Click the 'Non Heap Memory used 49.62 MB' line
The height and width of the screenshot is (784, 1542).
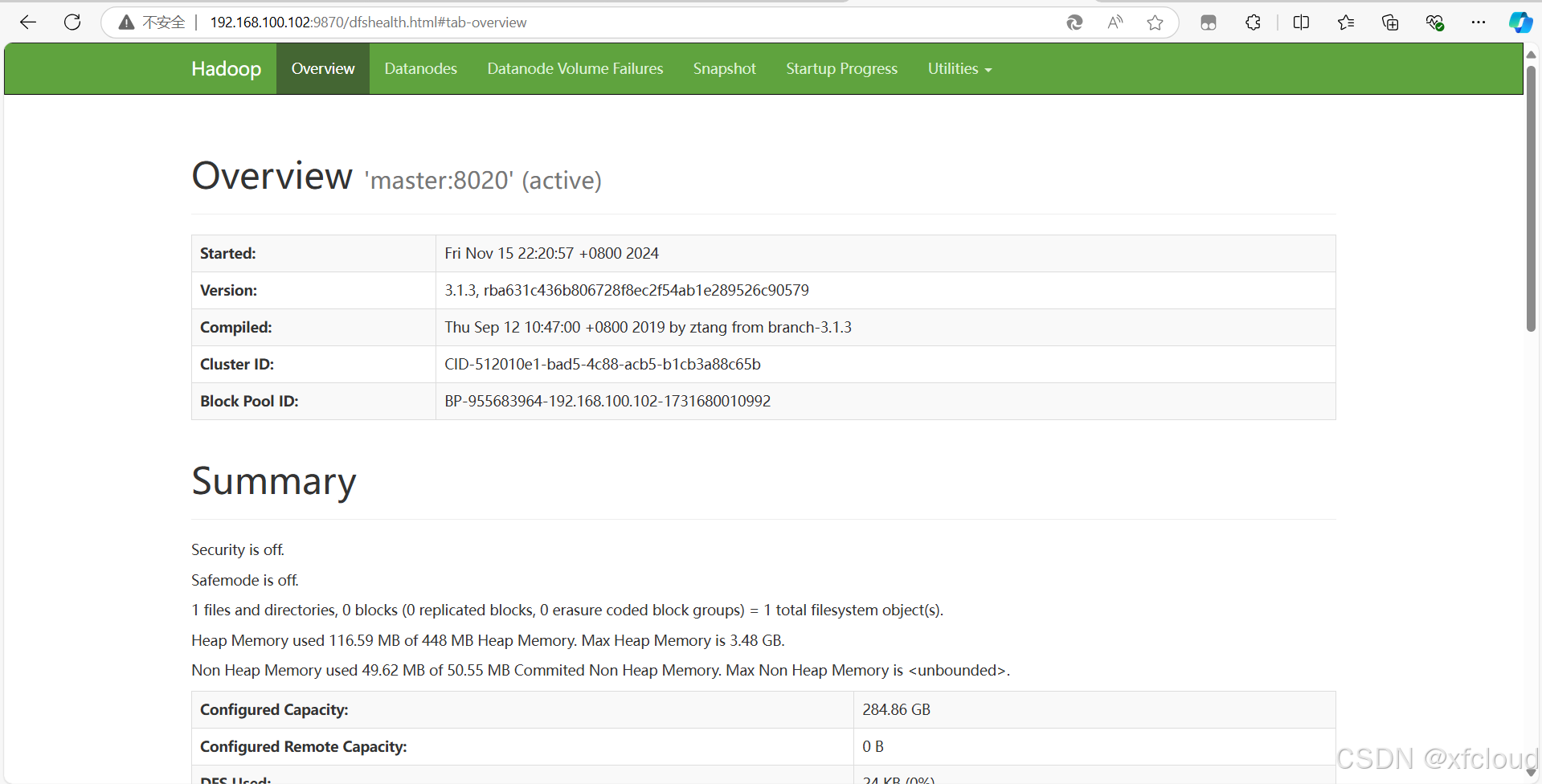point(601,670)
